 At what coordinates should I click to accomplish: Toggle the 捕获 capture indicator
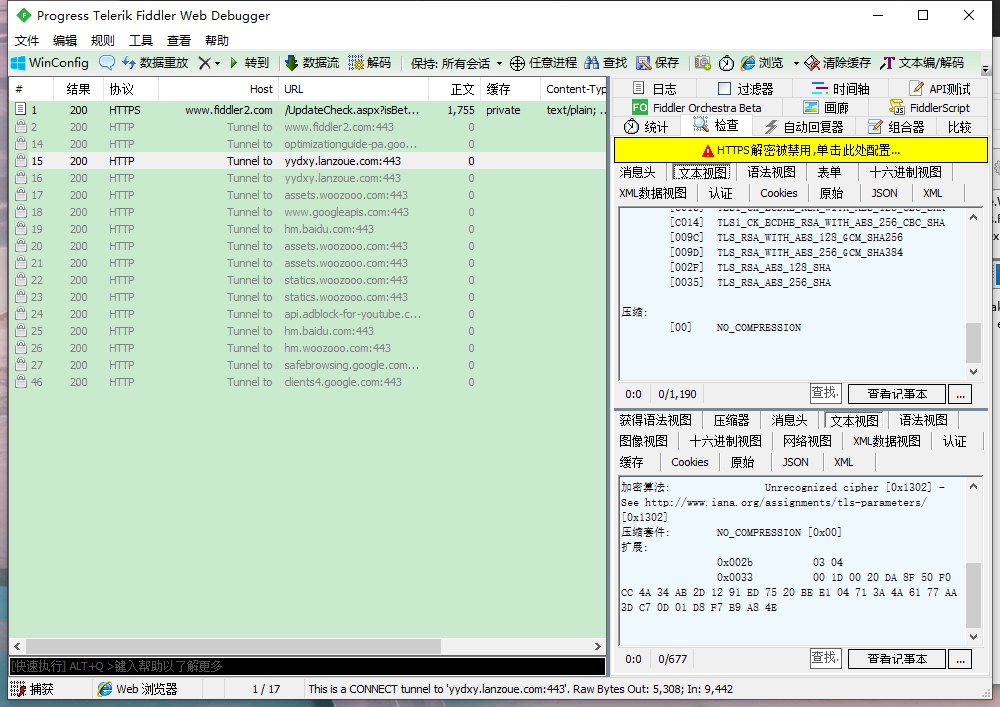click(33, 689)
